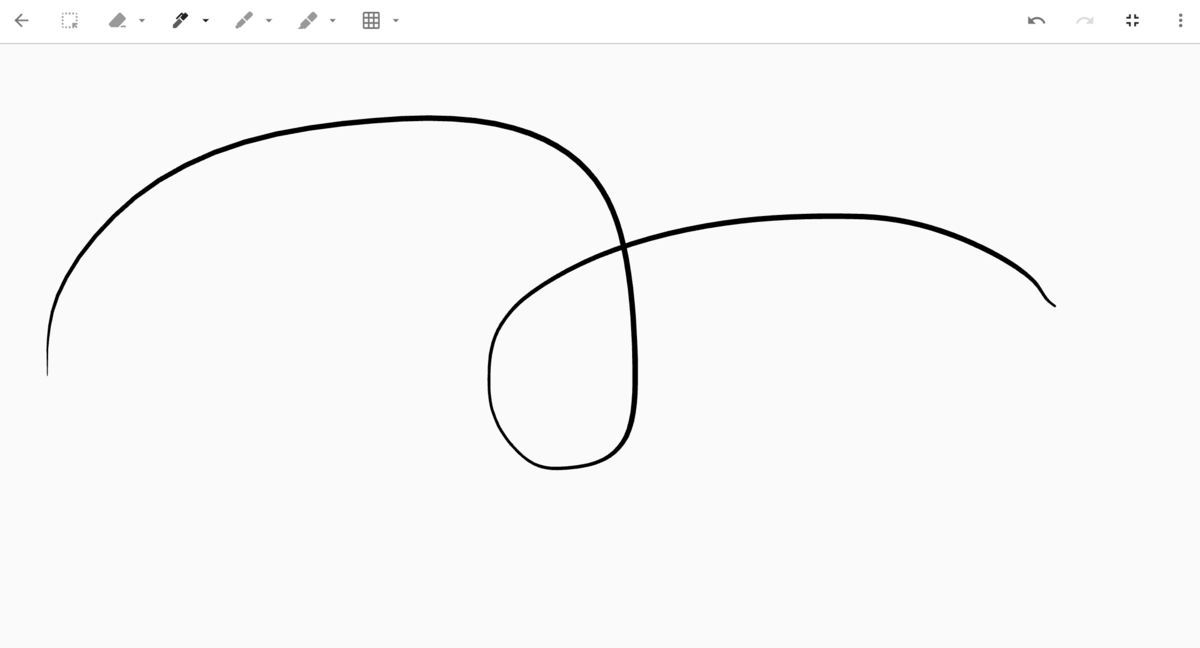Open the three-dot overflow menu
Viewport: 1200px width, 648px height.
pos(1180,20)
